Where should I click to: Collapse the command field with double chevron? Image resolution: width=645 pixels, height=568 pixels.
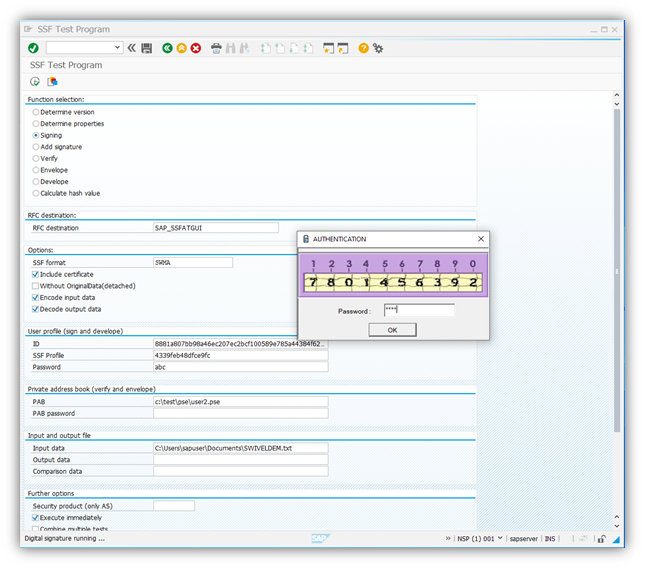click(132, 48)
